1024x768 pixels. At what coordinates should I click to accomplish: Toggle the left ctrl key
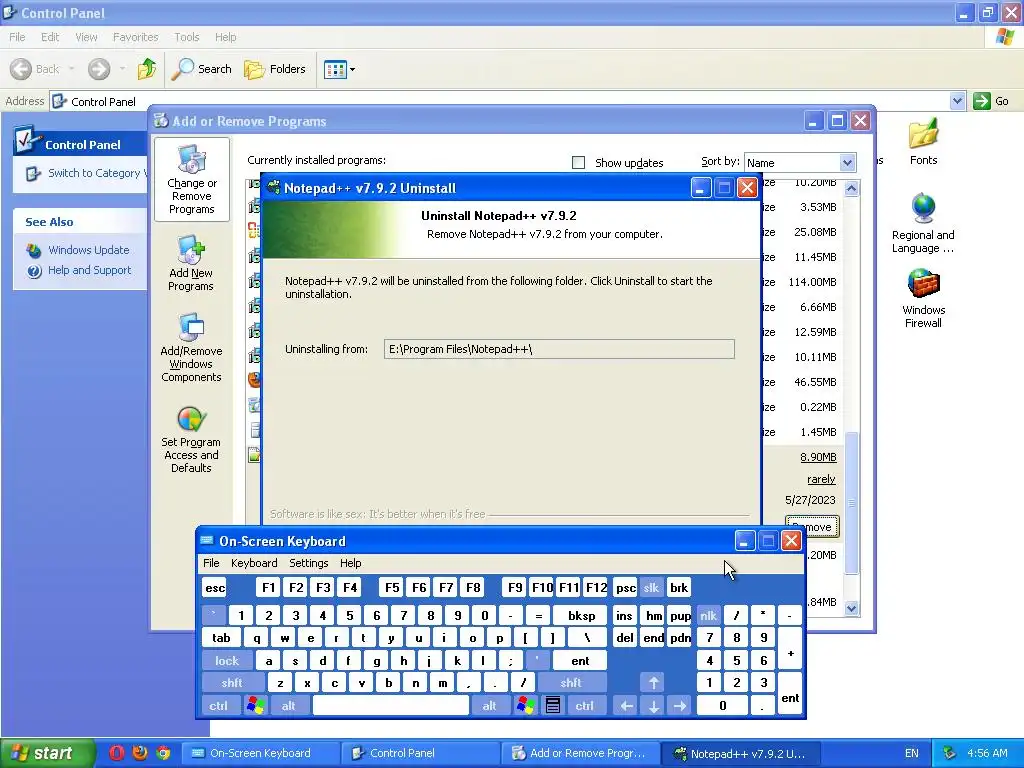(219, 706)
